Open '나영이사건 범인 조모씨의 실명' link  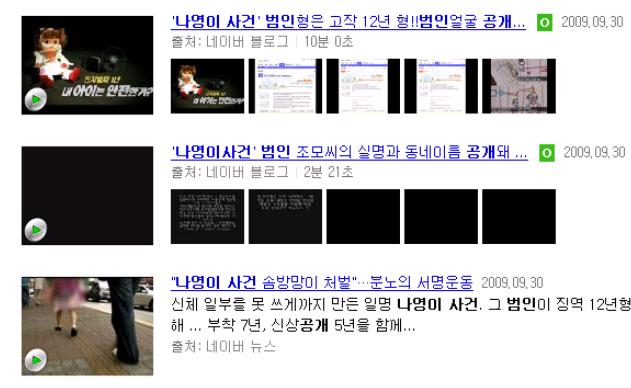point(349,152)
